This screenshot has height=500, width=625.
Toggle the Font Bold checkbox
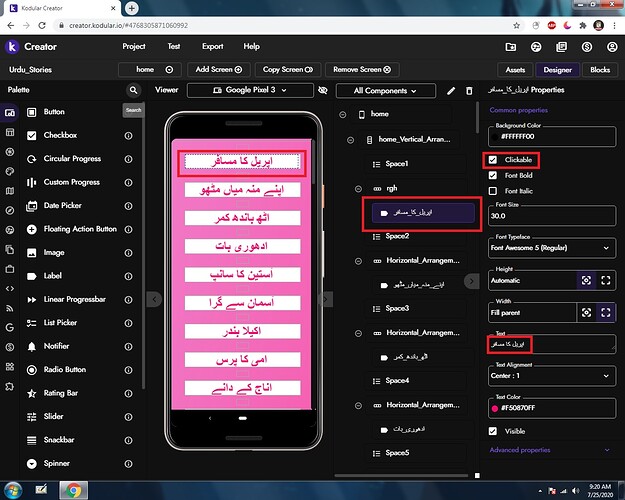[492, 175]
